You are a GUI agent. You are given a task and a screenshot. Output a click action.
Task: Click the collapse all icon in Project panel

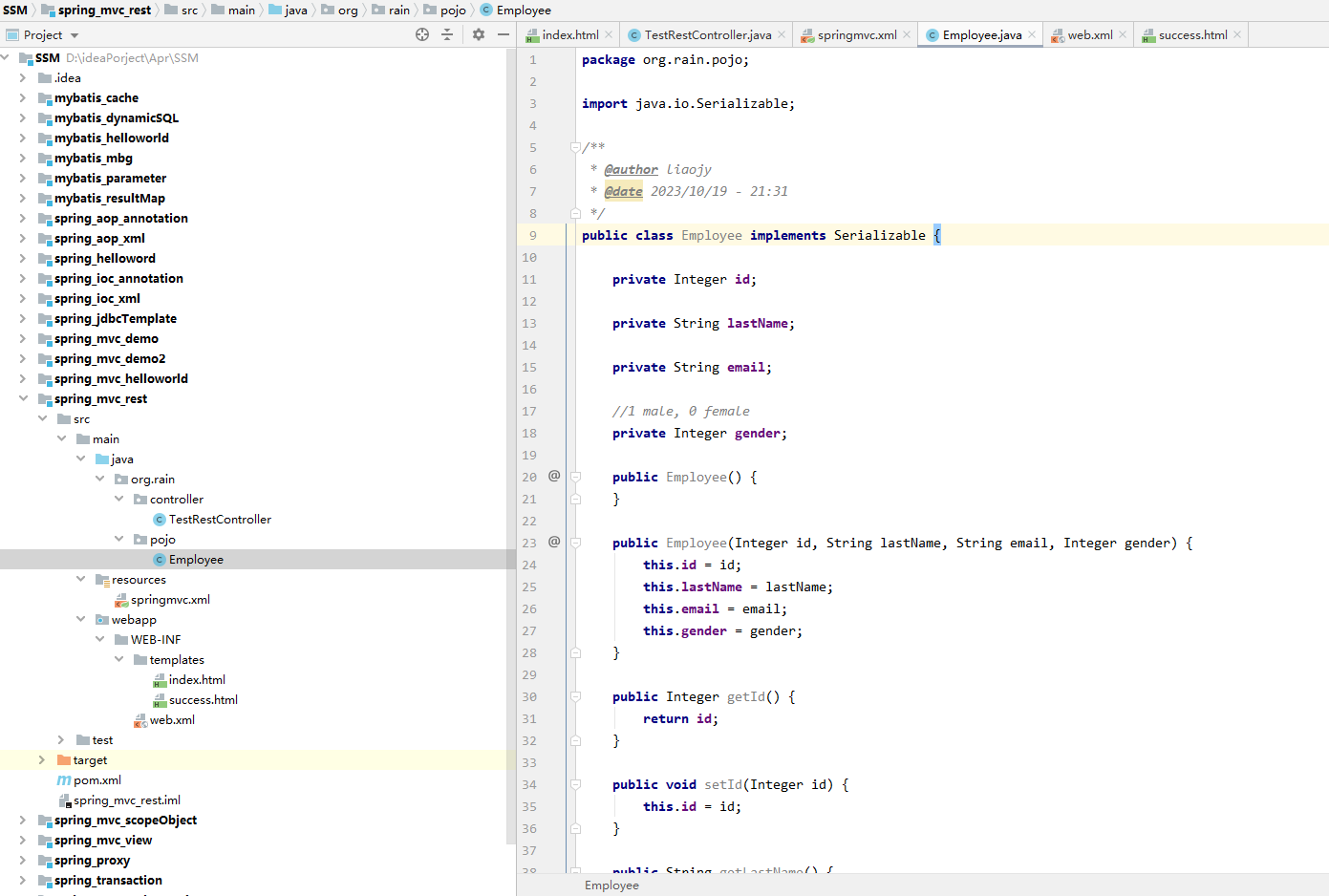coord(447,34)
